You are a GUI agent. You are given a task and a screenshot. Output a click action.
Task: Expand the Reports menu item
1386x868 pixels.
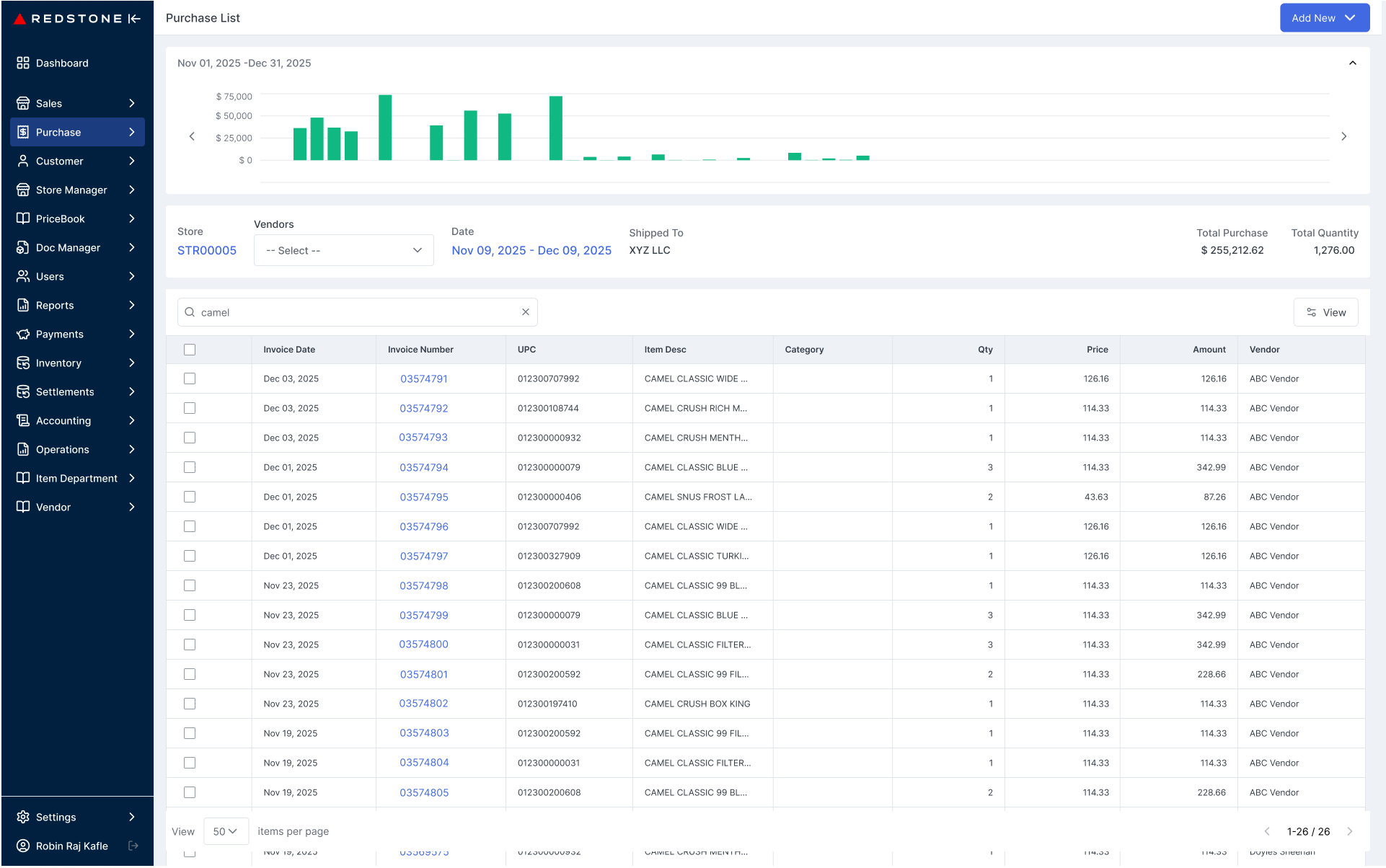56,305
